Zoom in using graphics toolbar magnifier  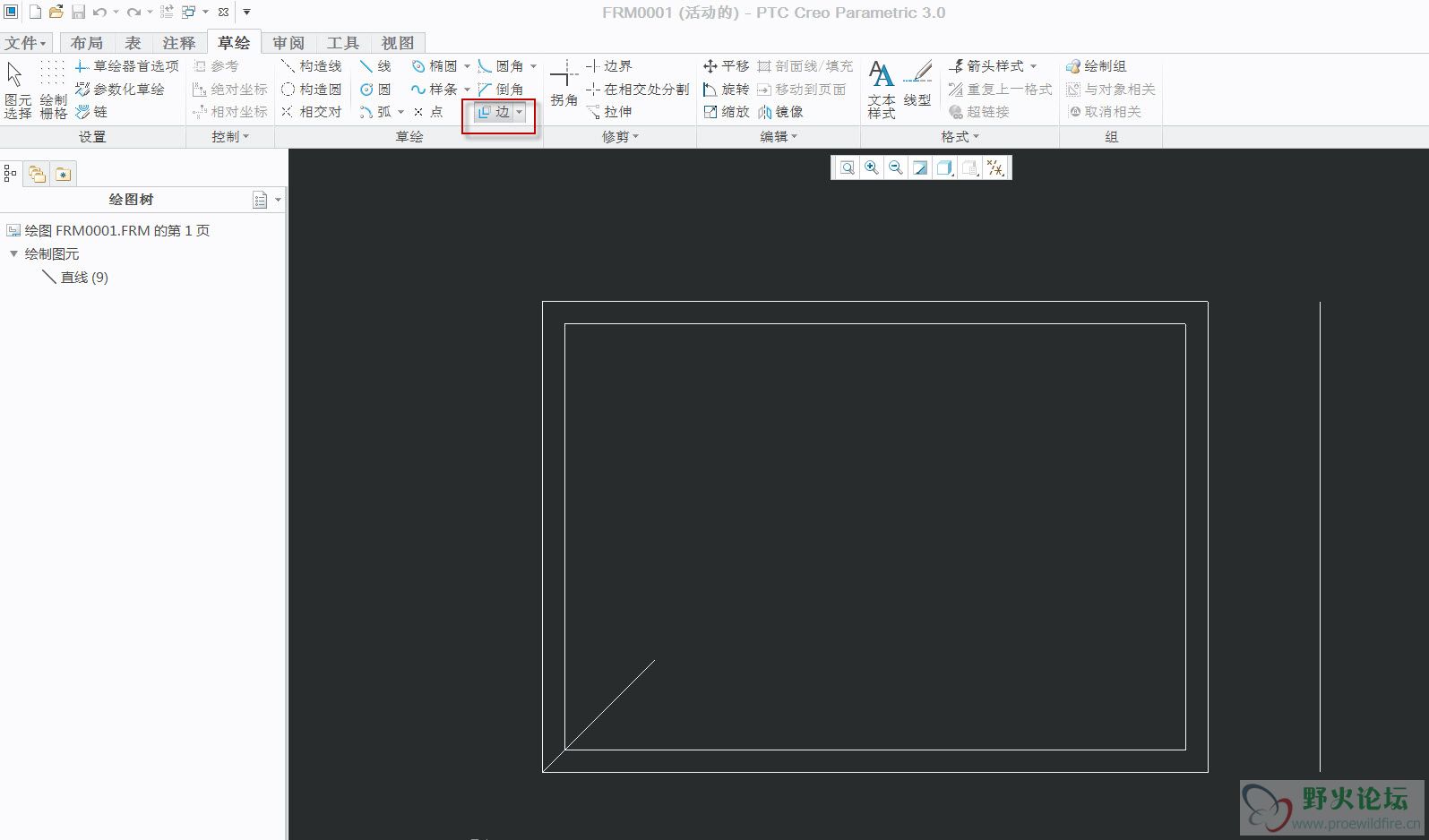coord(871,167)
